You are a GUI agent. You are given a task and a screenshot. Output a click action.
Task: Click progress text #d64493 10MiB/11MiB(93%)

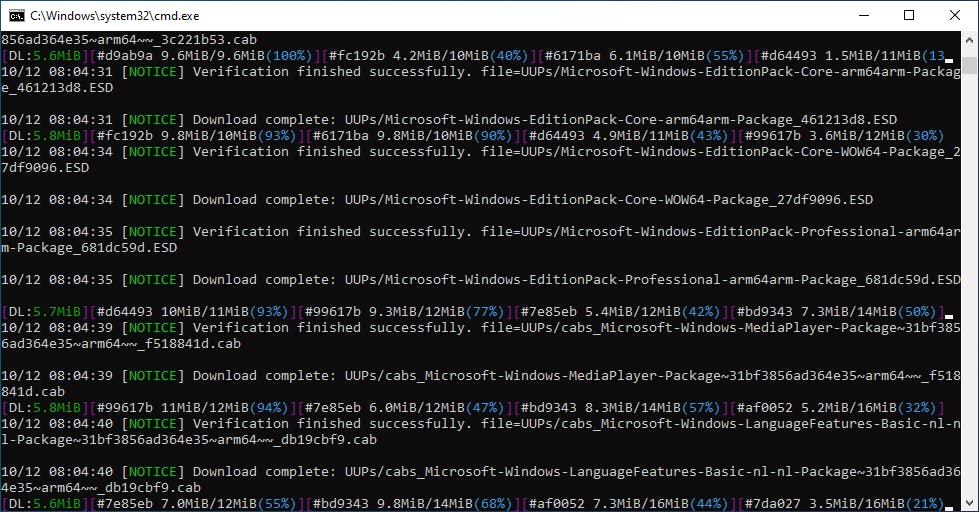click(x=192, y=311)
